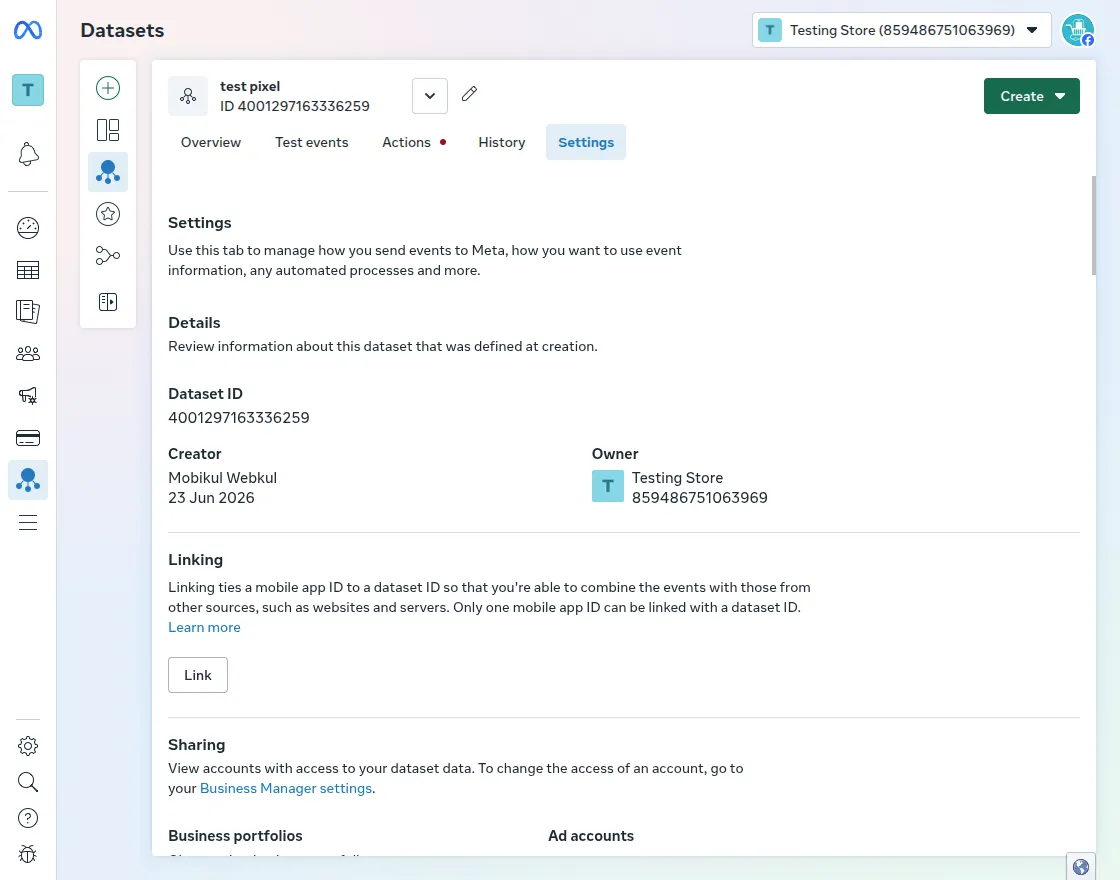Switch to the History tab
The height and width of the screenshot is (880, 1120).
pyautogui.click(x=501, y=142)
